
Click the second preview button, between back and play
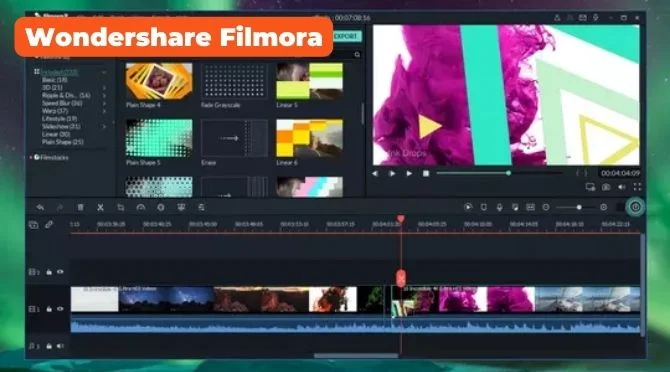(392, 173)
